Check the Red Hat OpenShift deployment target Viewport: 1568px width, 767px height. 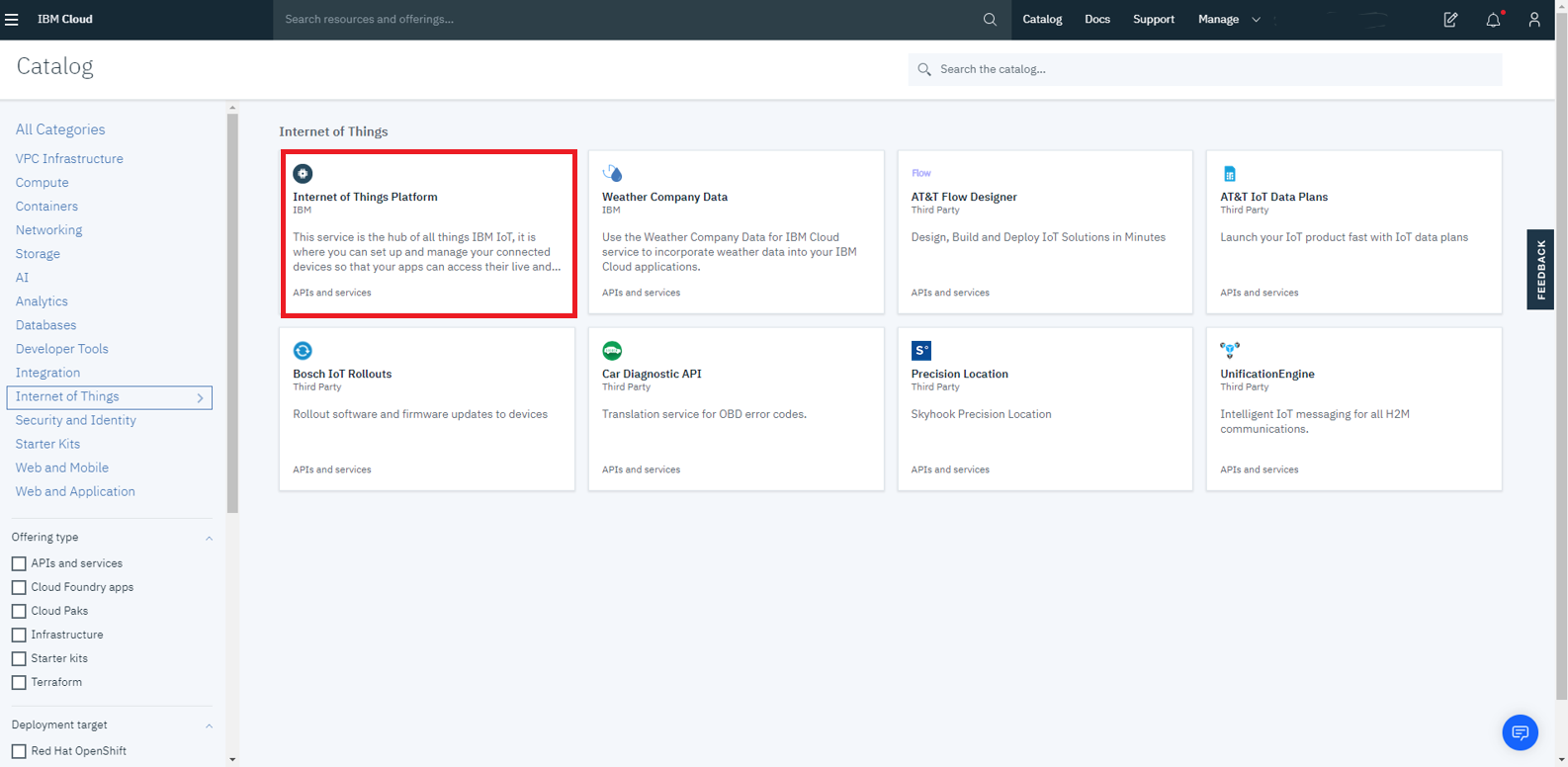click(19, 751)
